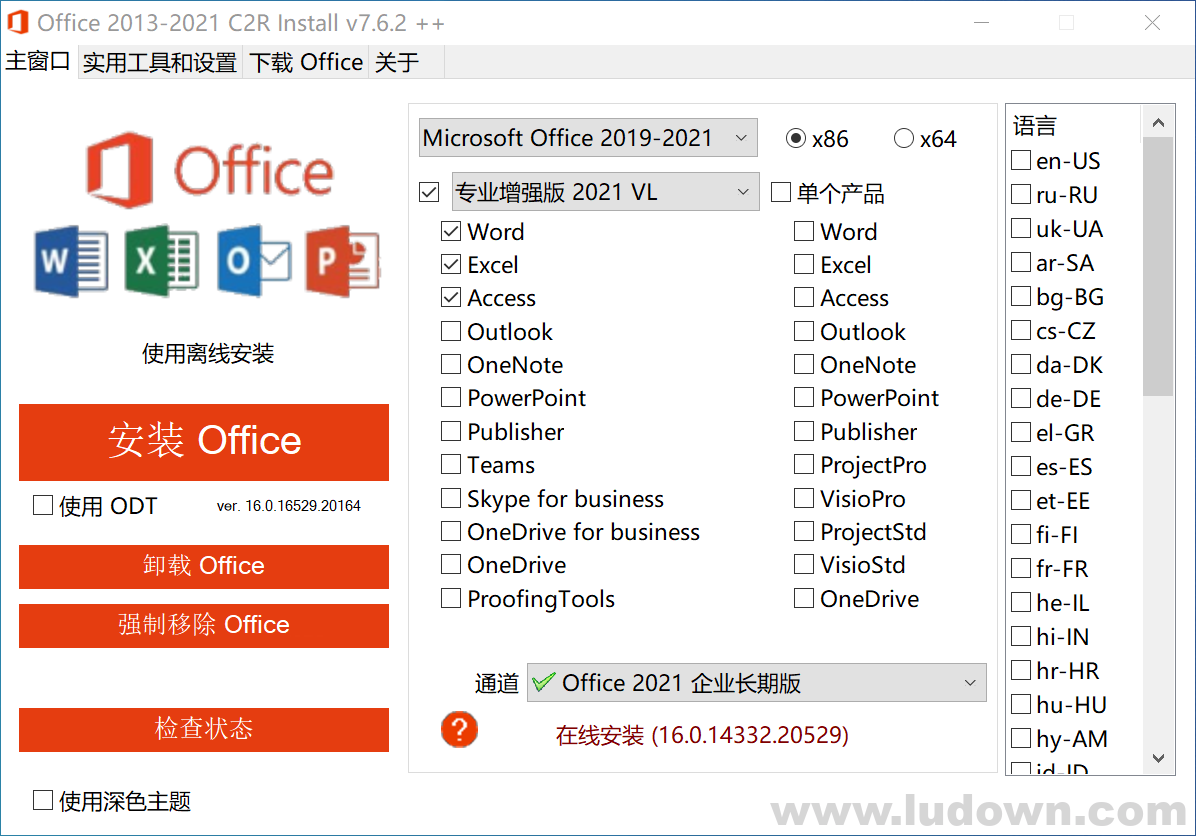The image size is (1196, 836).
Task: Check OneDrive under single products
Action: pyautogui.click(x=803, y=598)
